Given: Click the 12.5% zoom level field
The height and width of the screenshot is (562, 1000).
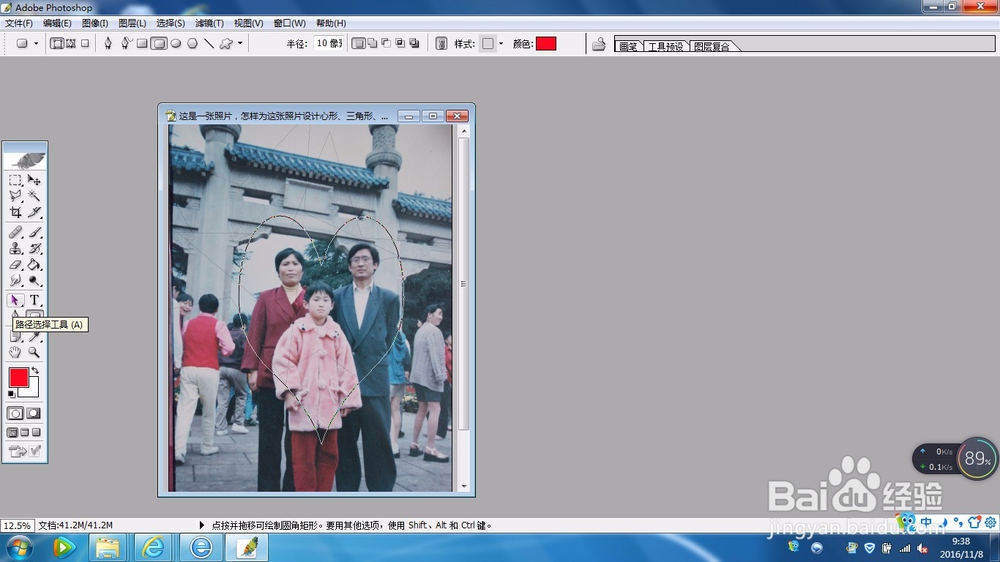Looking at the screenshot, I should tap(17, 526).
